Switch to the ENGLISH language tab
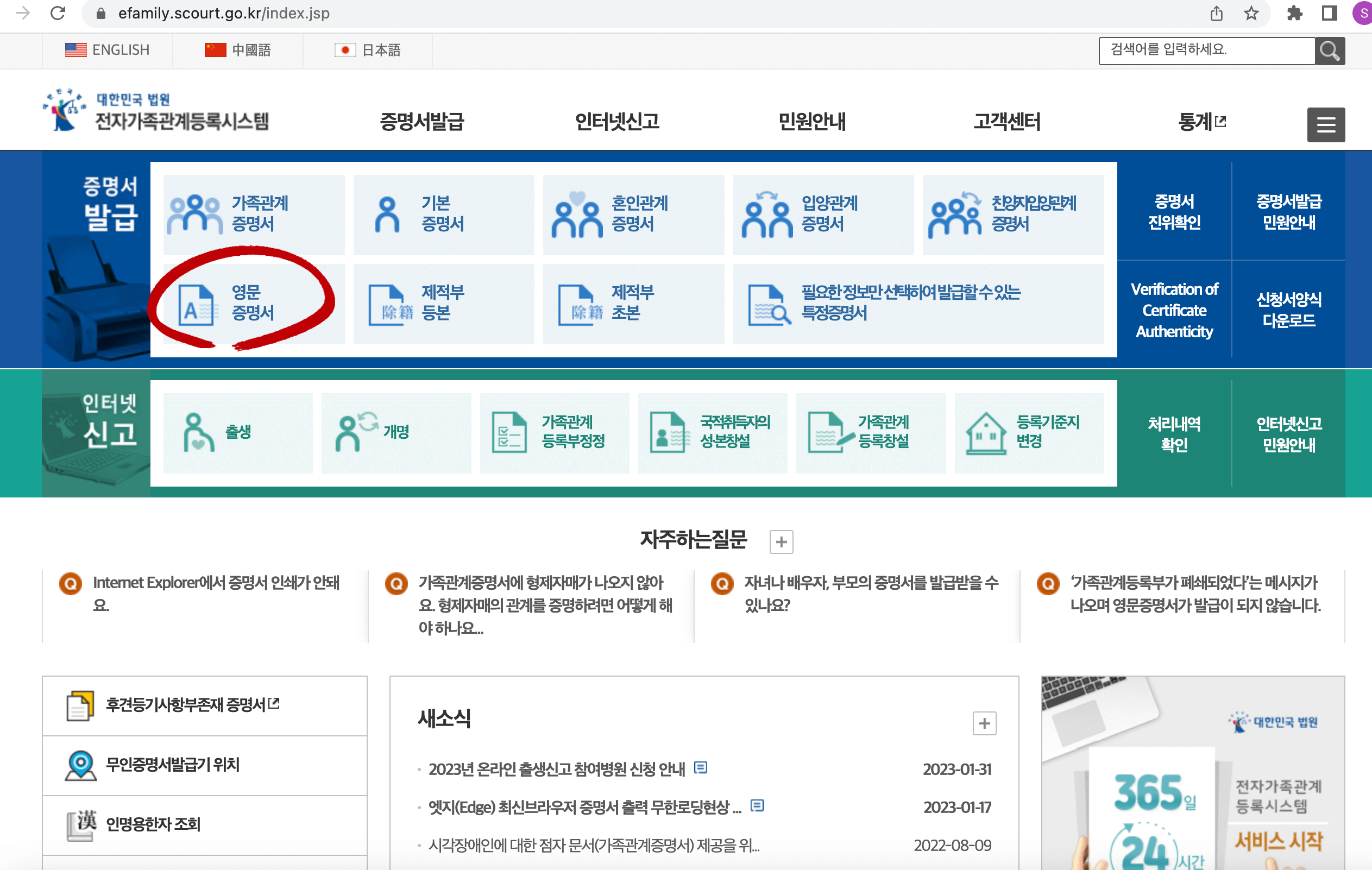 108,50
